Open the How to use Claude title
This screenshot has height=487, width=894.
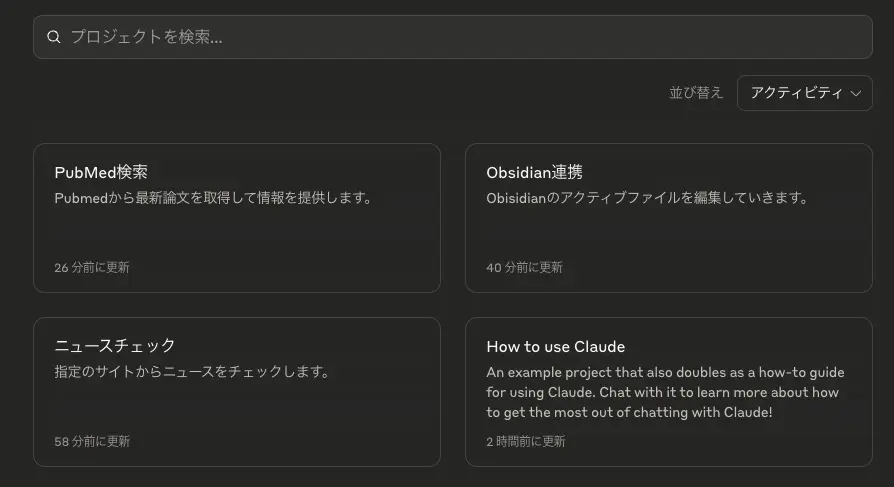[x=555, y=347]
